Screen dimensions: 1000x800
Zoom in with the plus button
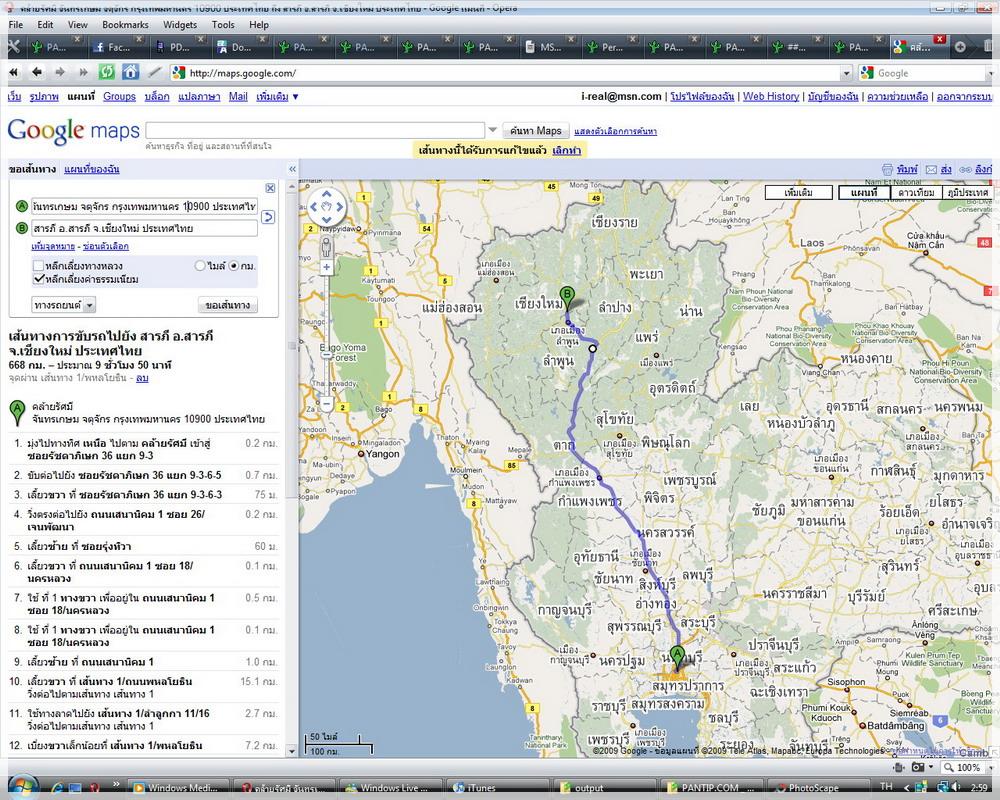click(327, 267)
